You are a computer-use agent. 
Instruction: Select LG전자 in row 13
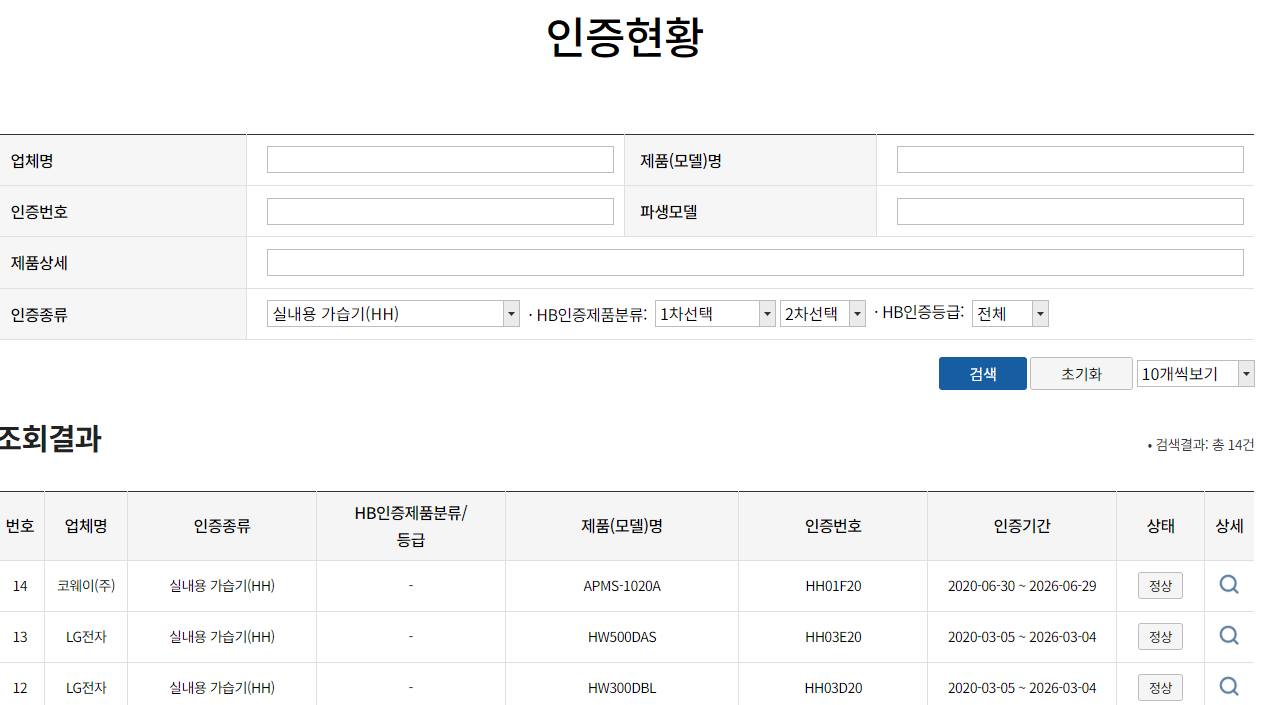[85, 636]
